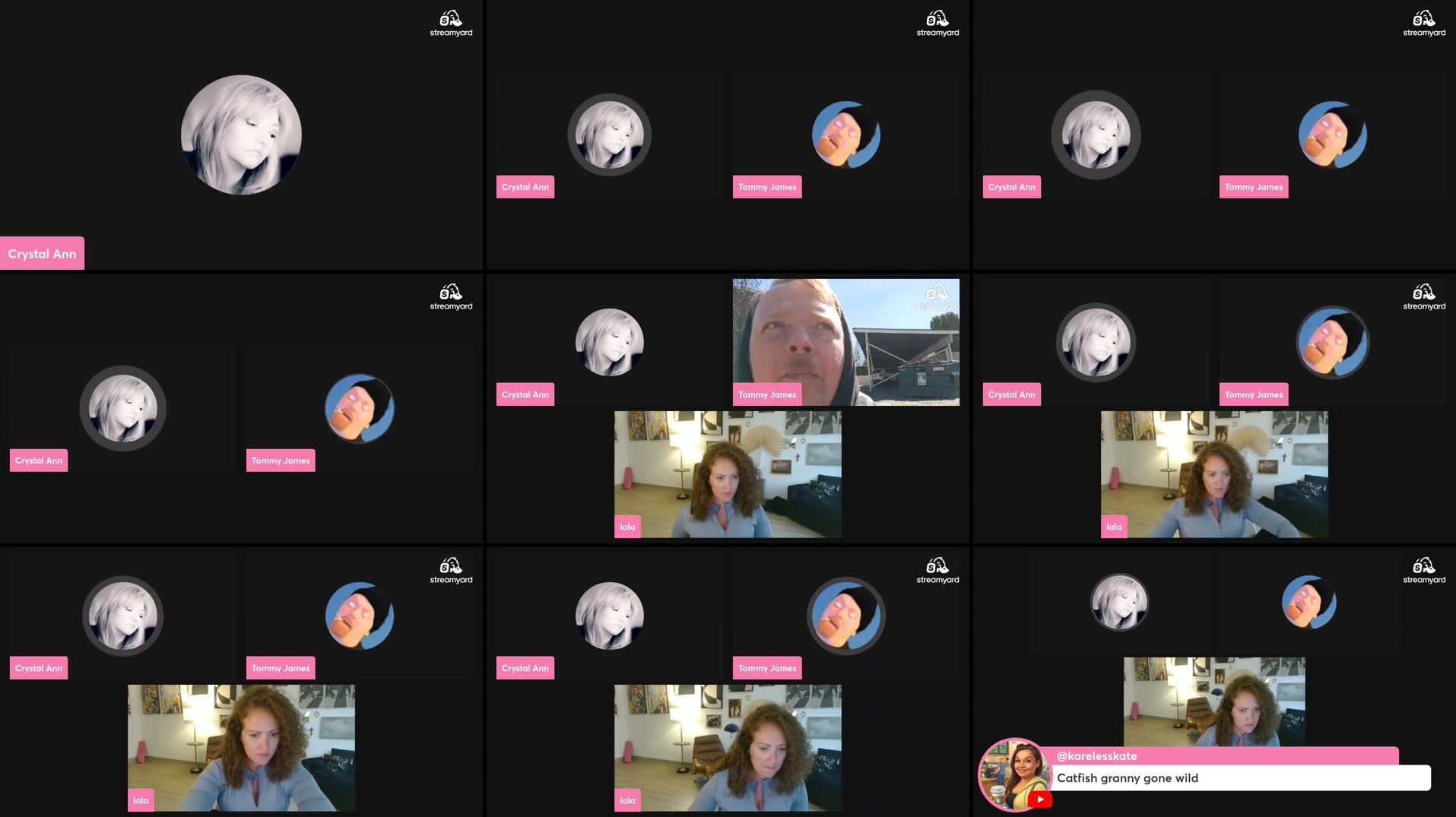This screenshot has width=1456, height=817.
Task: Click the Catfish granny gone wild comment text
Action: click(x=1127, y=777)
